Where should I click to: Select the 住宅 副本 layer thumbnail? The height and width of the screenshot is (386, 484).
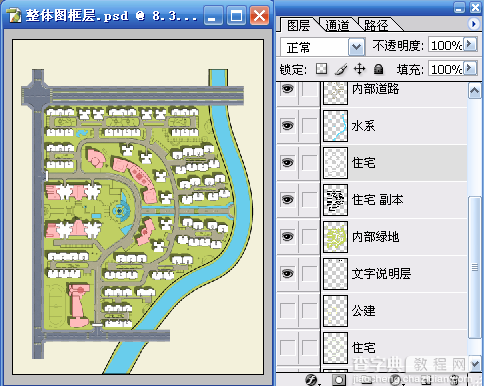tap(335, 200)
